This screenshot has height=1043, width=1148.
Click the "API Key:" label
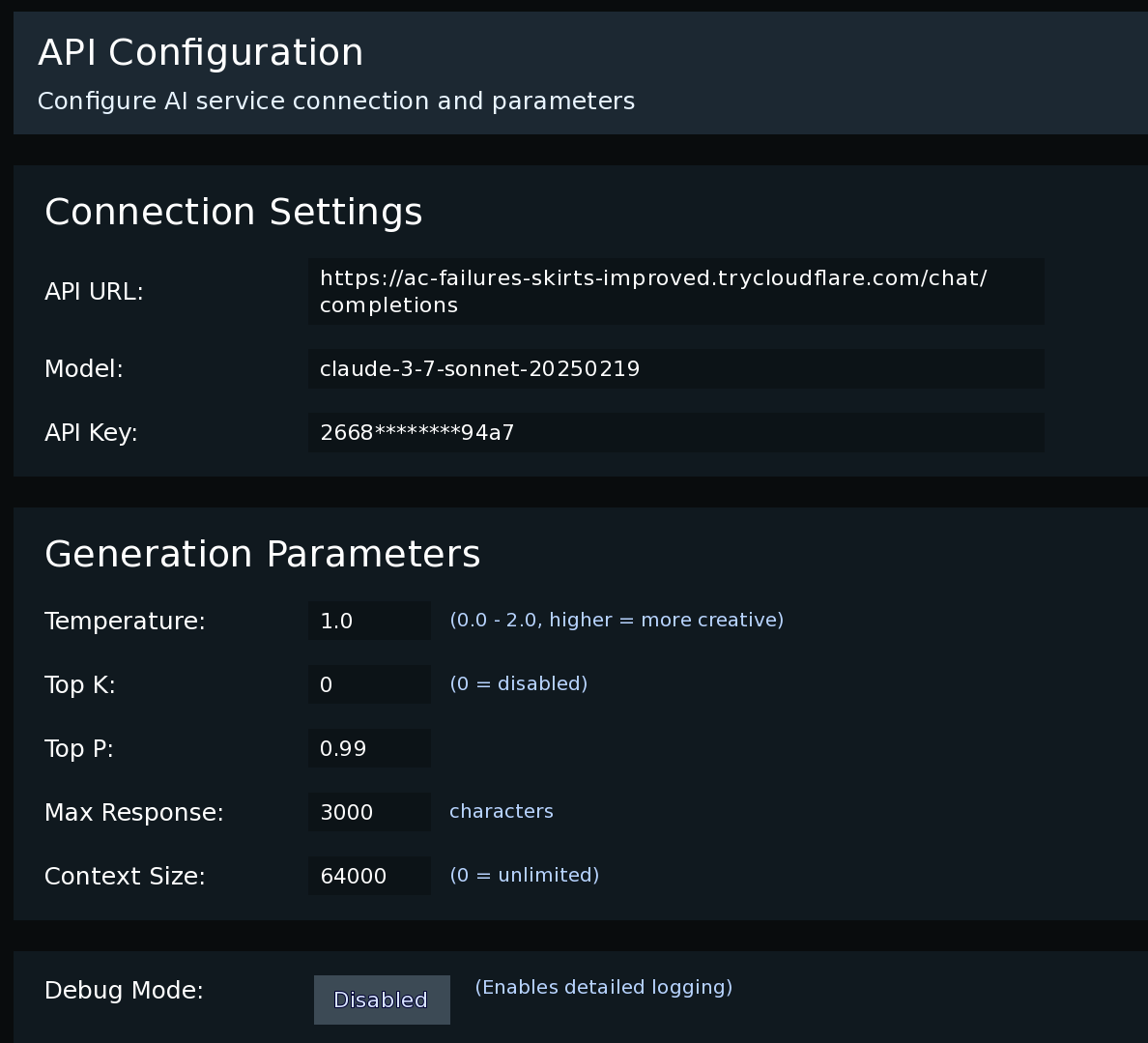pos(91,432)
